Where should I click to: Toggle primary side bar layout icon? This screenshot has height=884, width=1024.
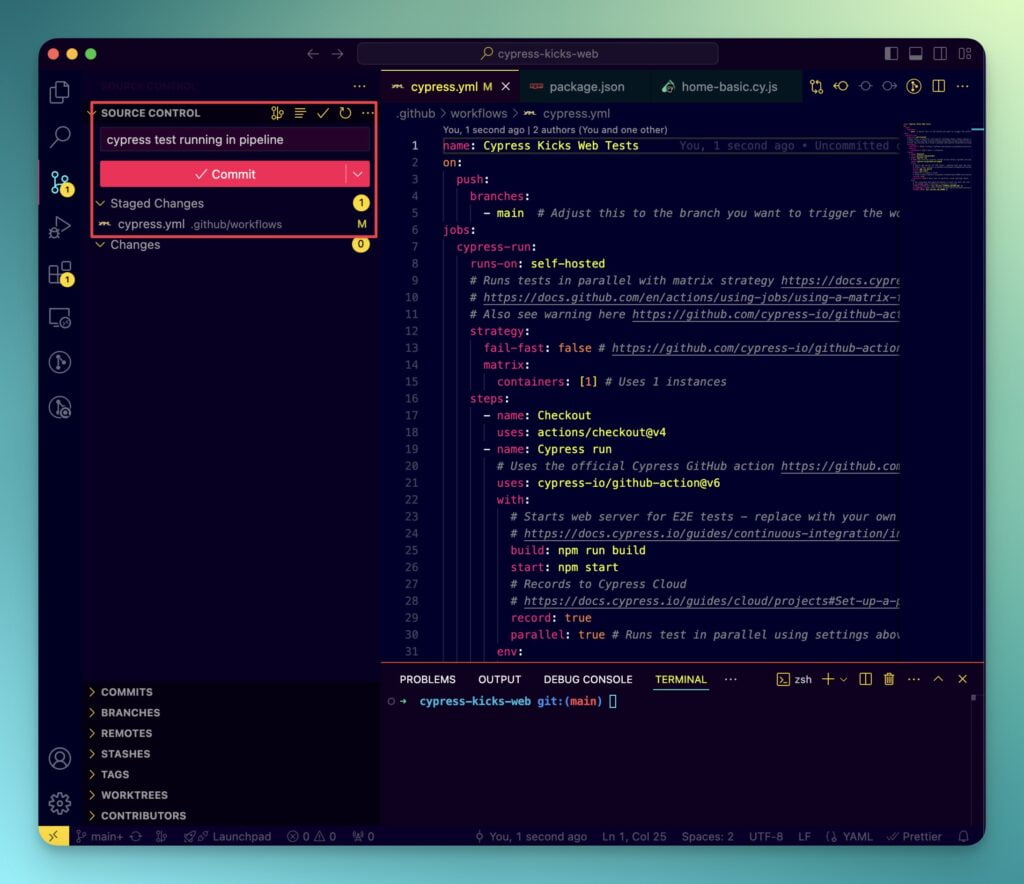click(x=891, y=54)
